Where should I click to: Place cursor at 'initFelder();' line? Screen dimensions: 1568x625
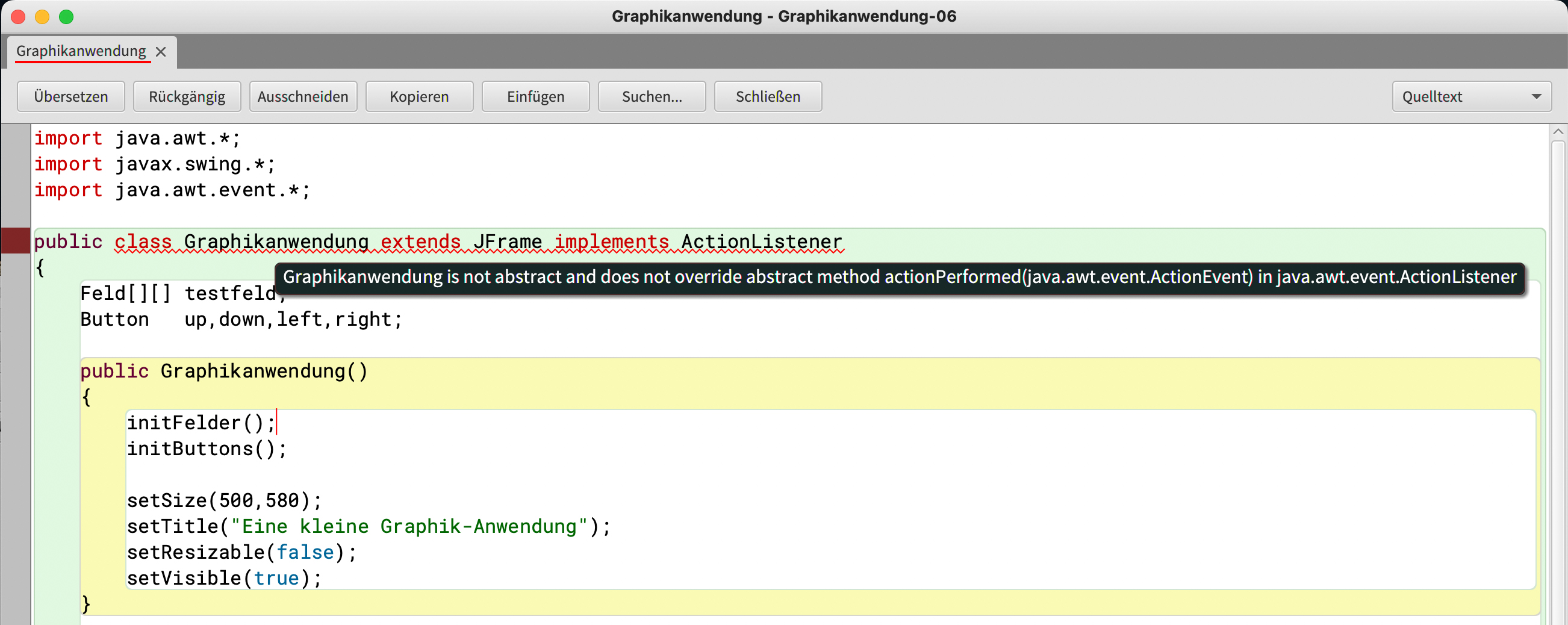201,423
